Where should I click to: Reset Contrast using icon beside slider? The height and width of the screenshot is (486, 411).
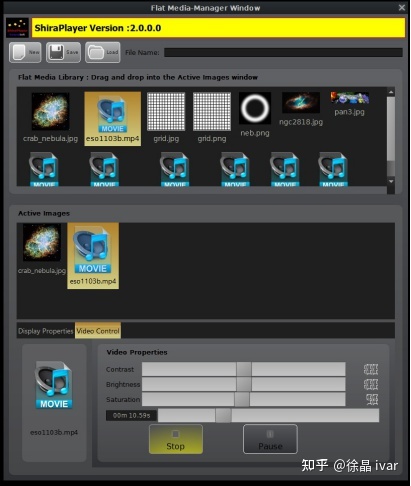coord(371,369)
